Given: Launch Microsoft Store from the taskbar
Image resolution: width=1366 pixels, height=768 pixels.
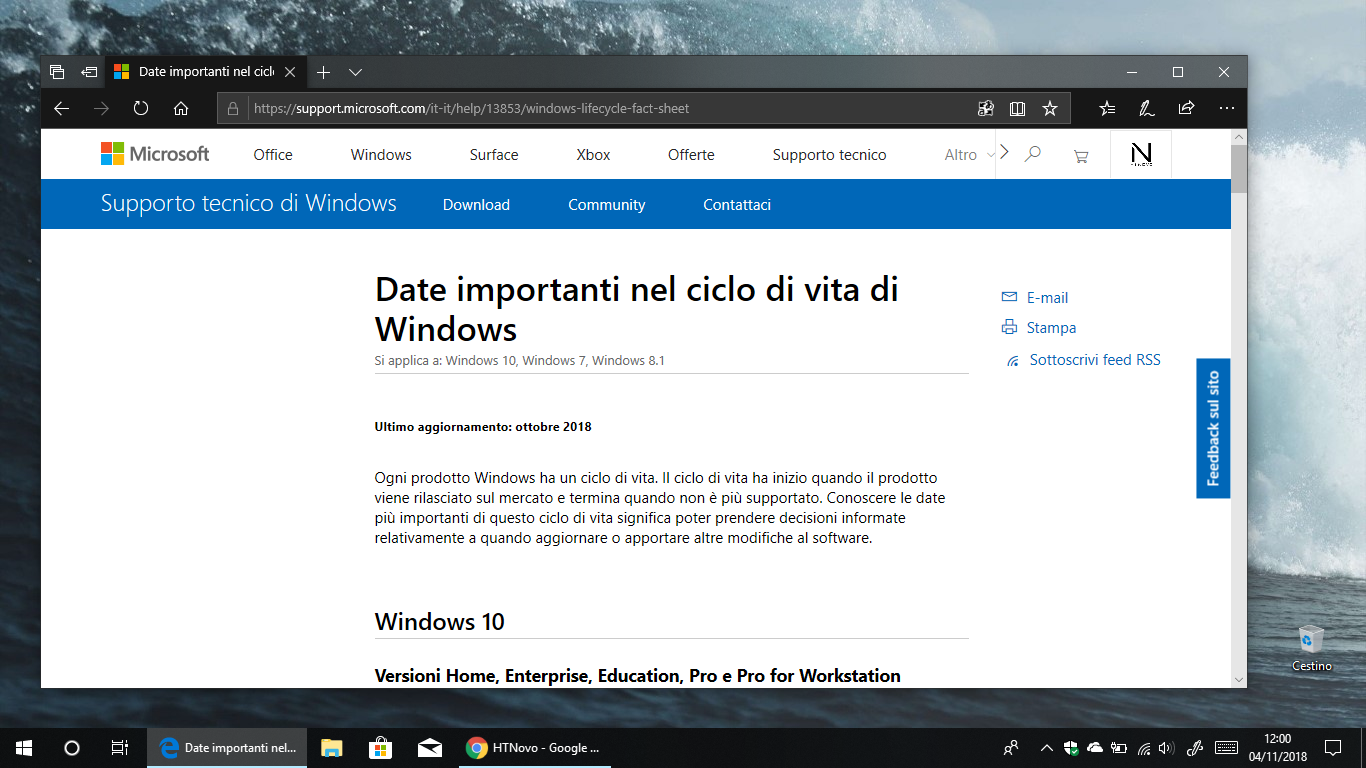Looking at the screenshot, I should point(380,747).
